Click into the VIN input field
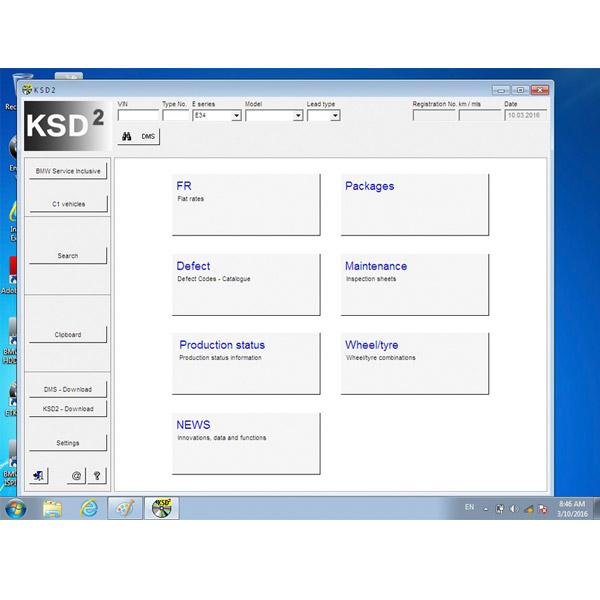Image resolution: width=600 pixels, height=600 pixels. click(x=137, y=116)
